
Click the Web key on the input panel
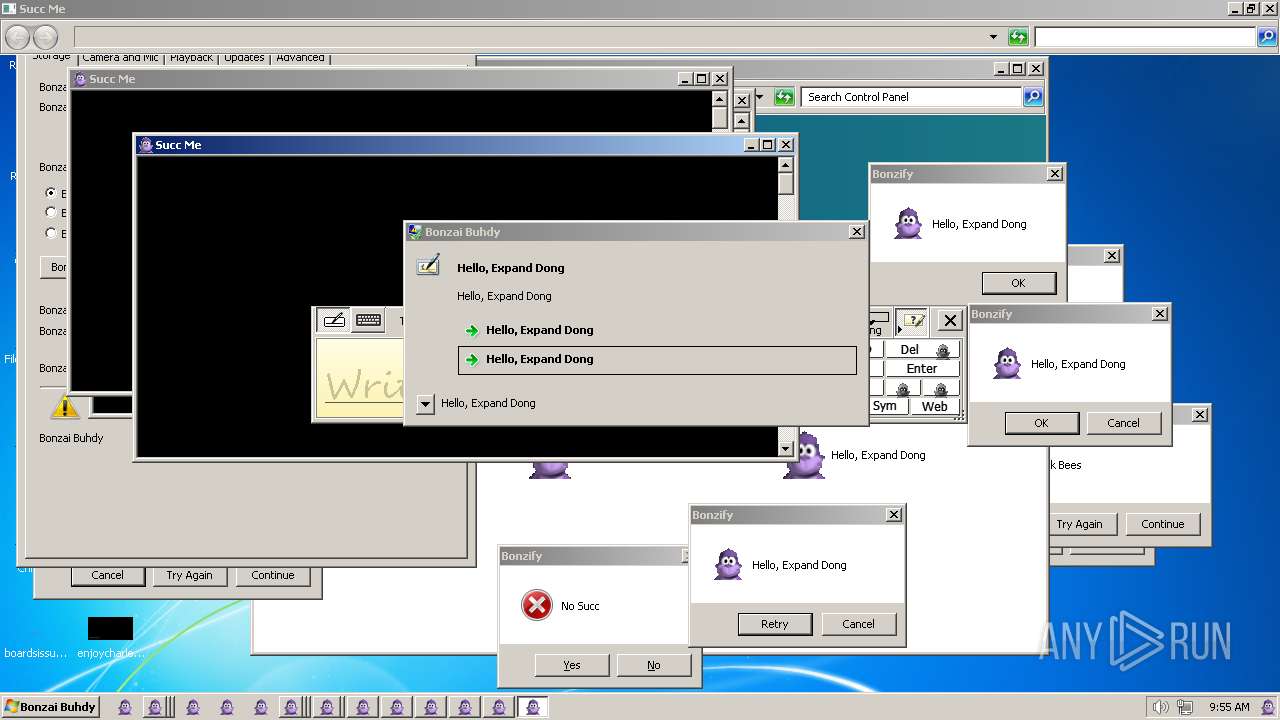(x=935, y=406)
